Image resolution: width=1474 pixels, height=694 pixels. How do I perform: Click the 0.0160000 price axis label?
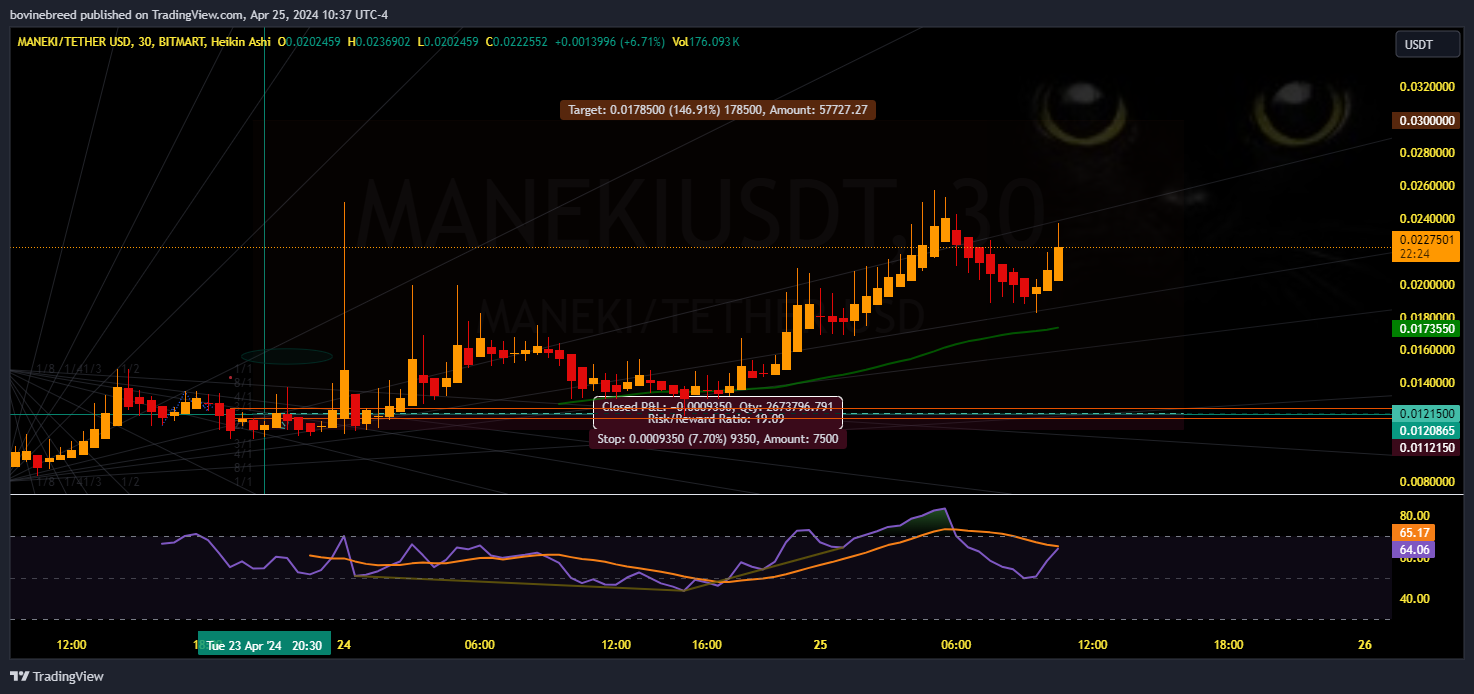click(1426, 350)
